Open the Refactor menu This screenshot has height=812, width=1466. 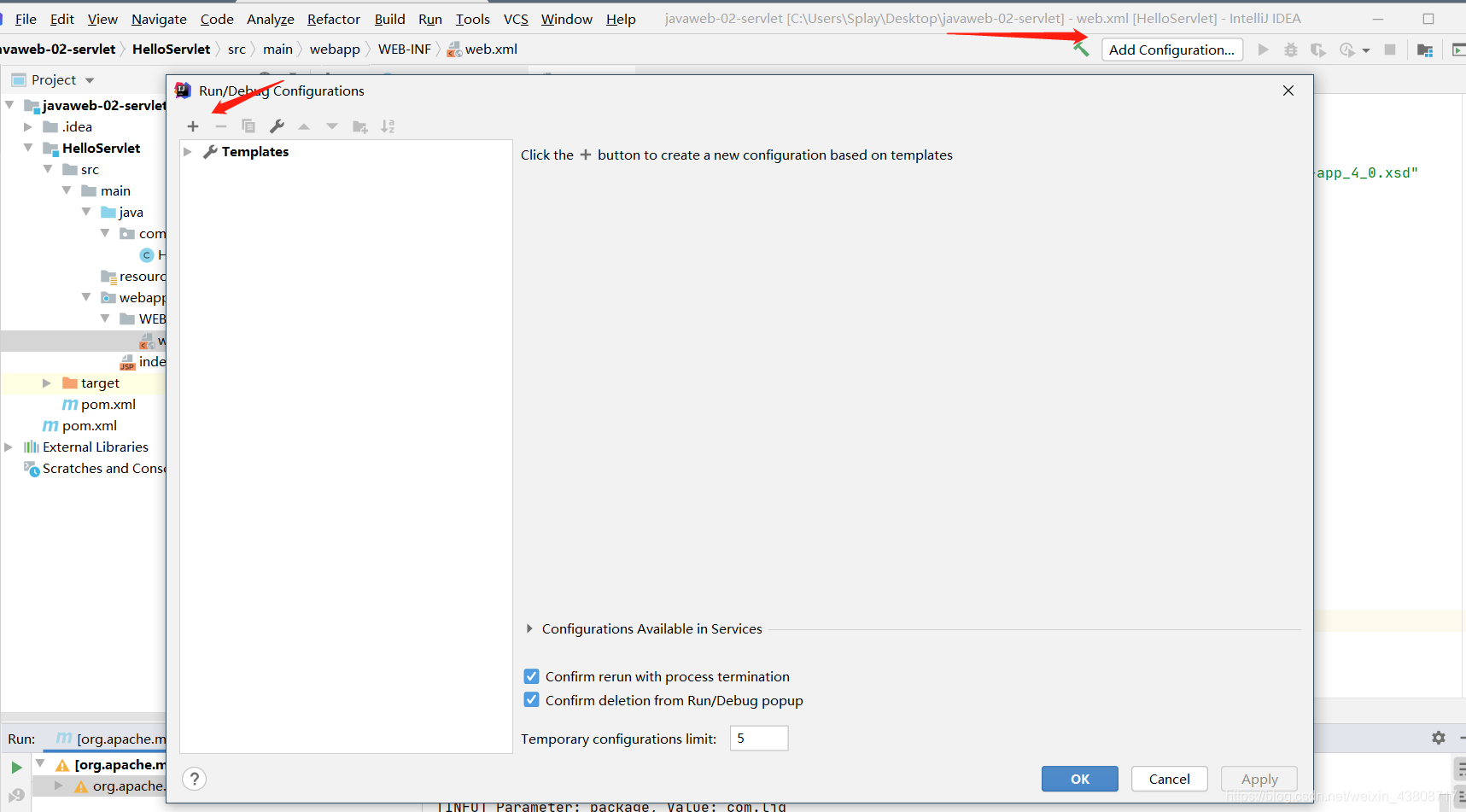(x=334, y=19)
